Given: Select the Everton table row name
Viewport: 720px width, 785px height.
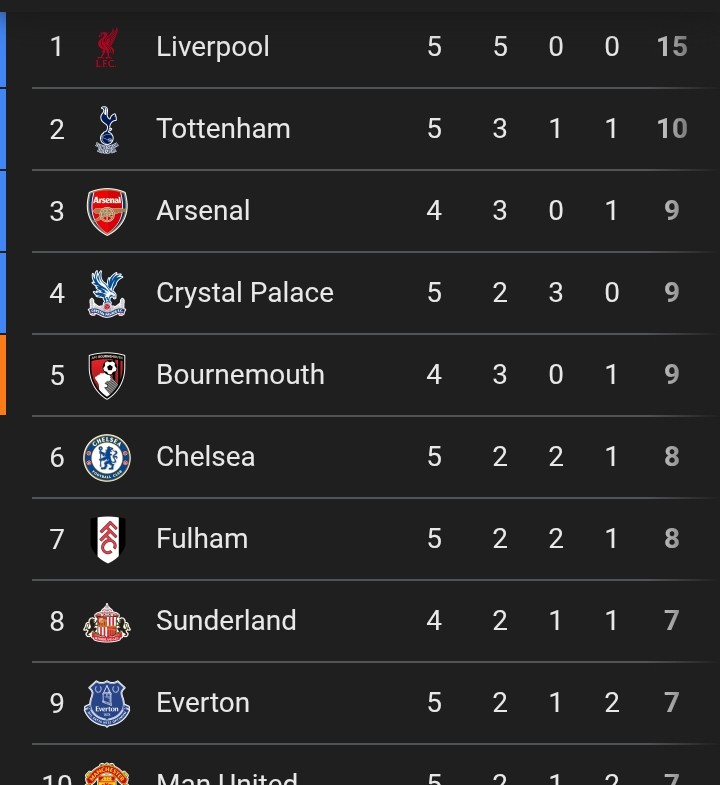Looking at the screenshot, I should (x=203, y=703).
